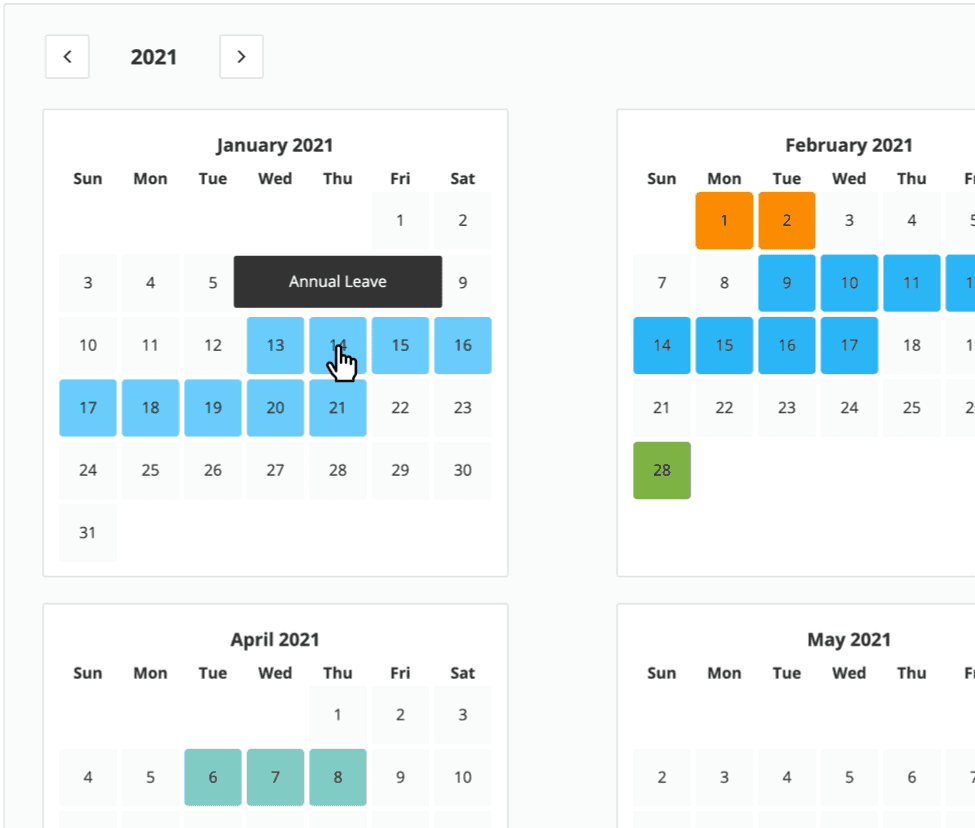Screen dimensions: 975x828
Task: Select January 31 date cell
Action: (x=88, y=533)
